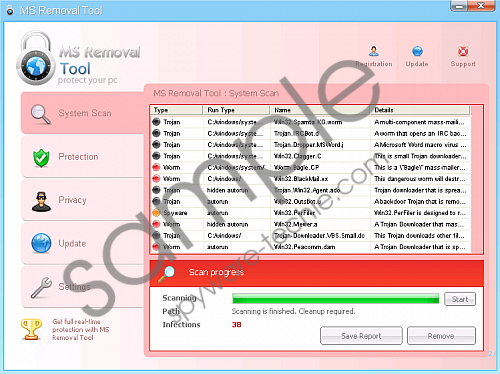Screen dimensions: 500x374
Task: Switch to the Protection tab
Action: coord(83,157)
